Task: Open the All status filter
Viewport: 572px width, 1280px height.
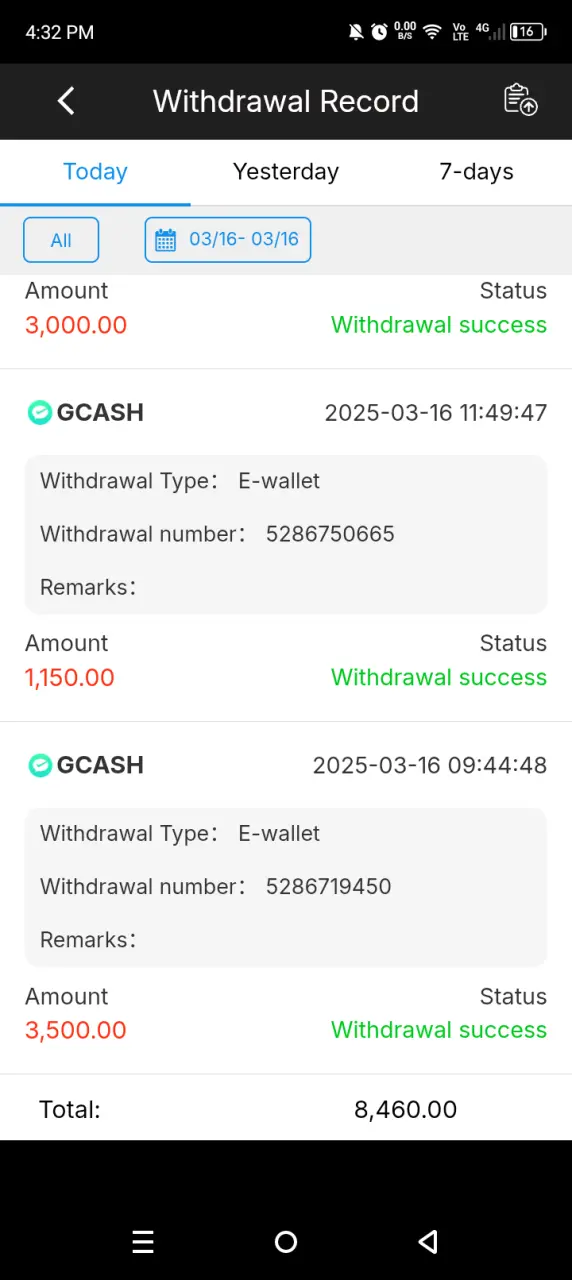Action: point(61,240)
